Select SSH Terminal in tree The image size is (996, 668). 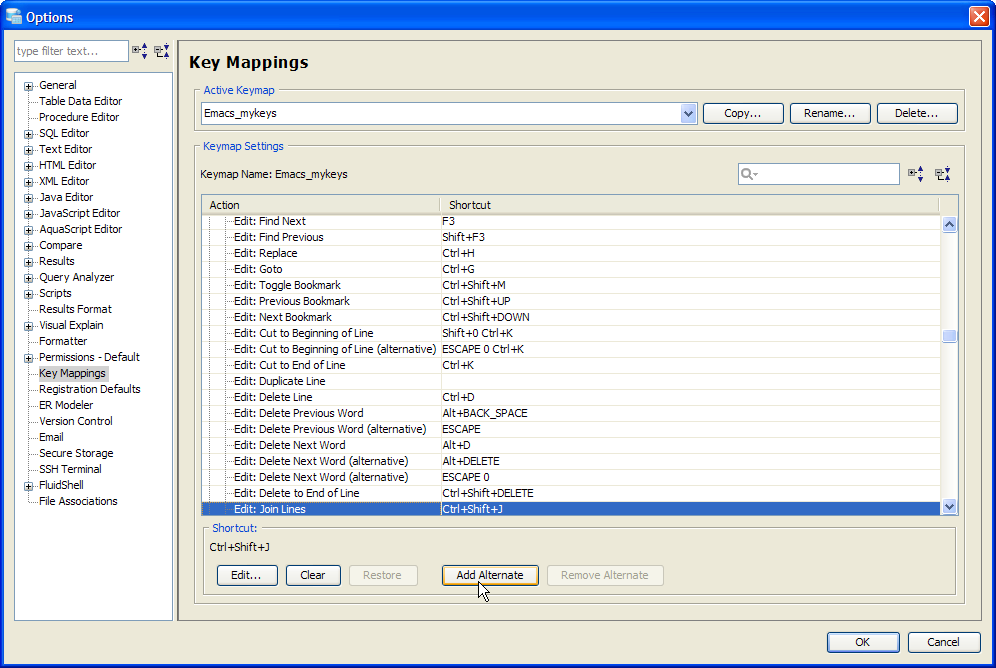(x=70, y=469)
